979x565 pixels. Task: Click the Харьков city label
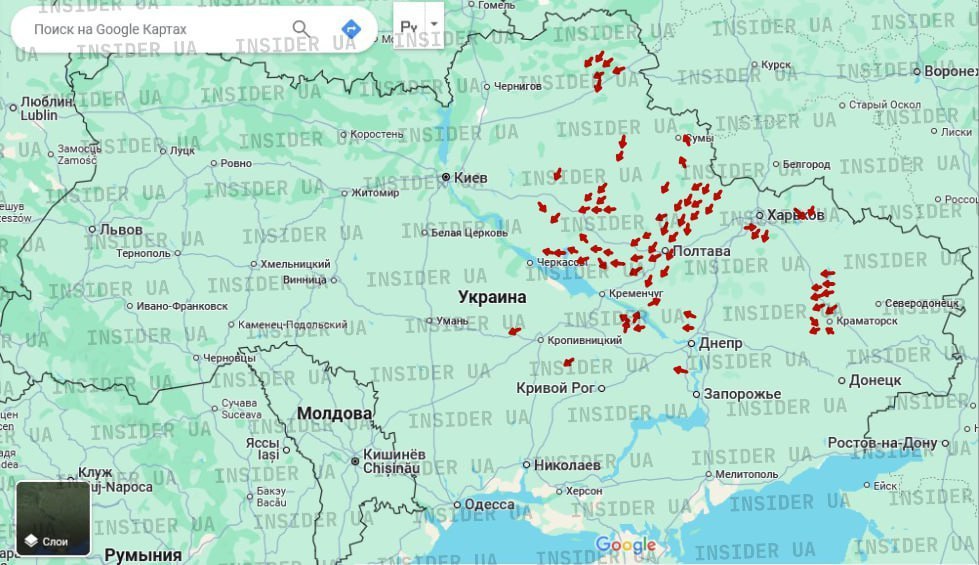[x=786, y=215]
